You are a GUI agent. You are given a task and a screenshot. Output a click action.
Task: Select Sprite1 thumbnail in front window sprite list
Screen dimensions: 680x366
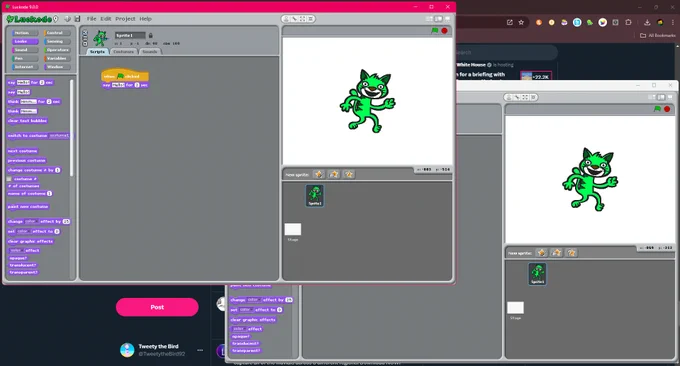315,196
